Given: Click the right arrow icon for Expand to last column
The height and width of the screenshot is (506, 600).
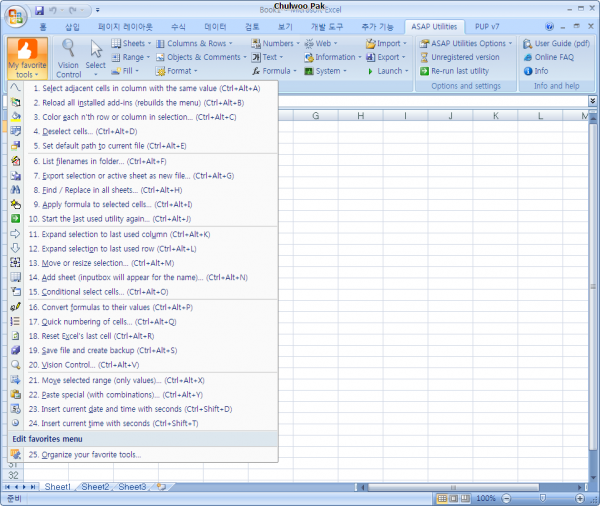Looking at the screenshot, I should tap(15, 234).
